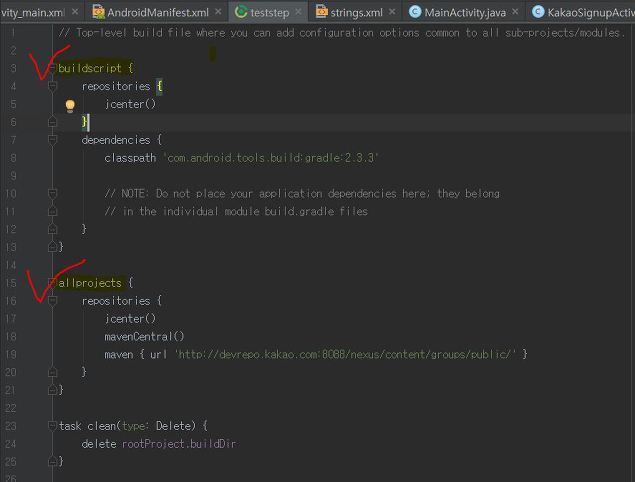Click line number 9 in the gutter
The height and width of the screenshot is (482, 635).
(x=13, y=176)
